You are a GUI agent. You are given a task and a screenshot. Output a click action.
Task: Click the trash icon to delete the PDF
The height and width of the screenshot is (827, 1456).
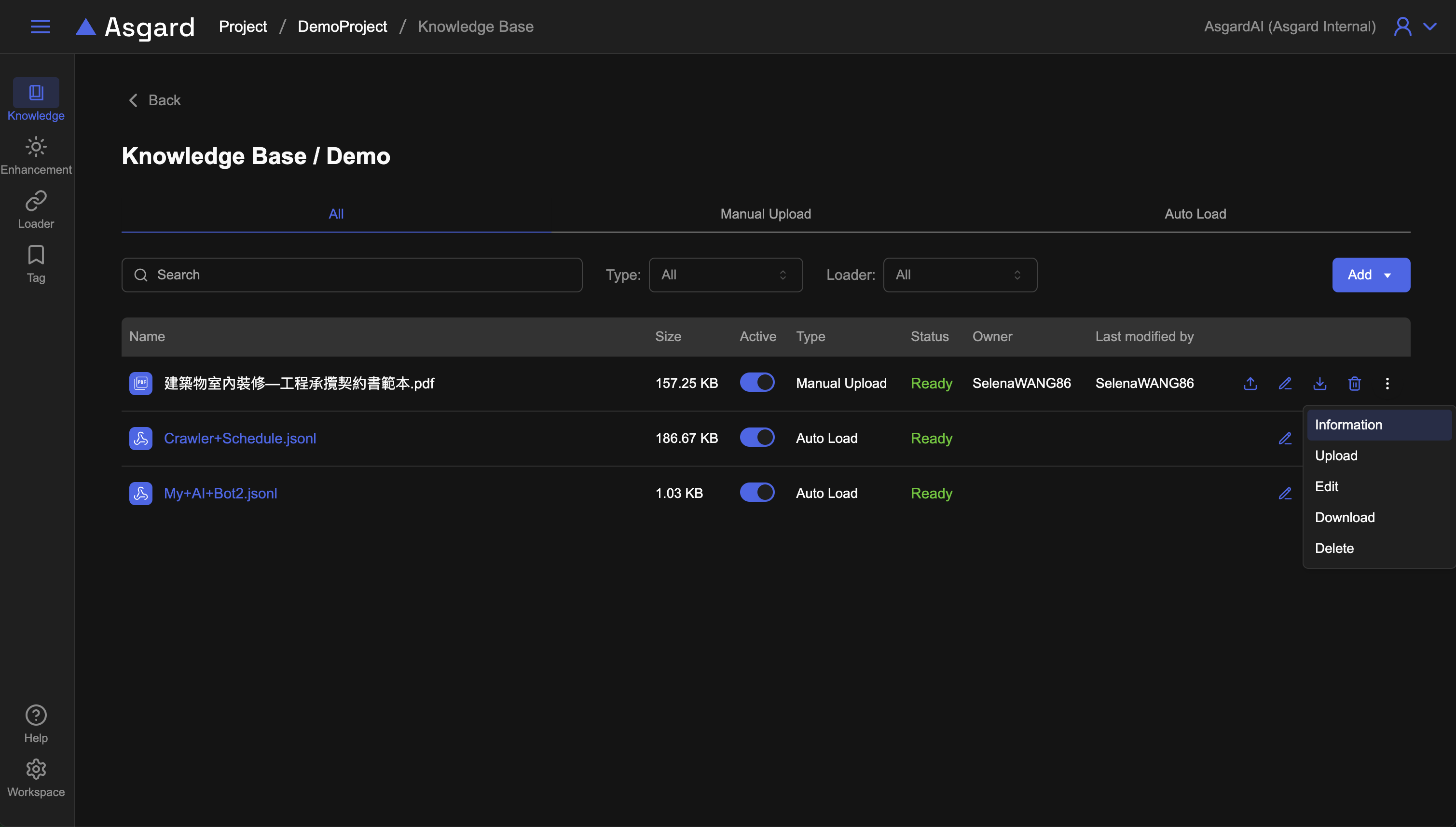[x=1354, y=384]
